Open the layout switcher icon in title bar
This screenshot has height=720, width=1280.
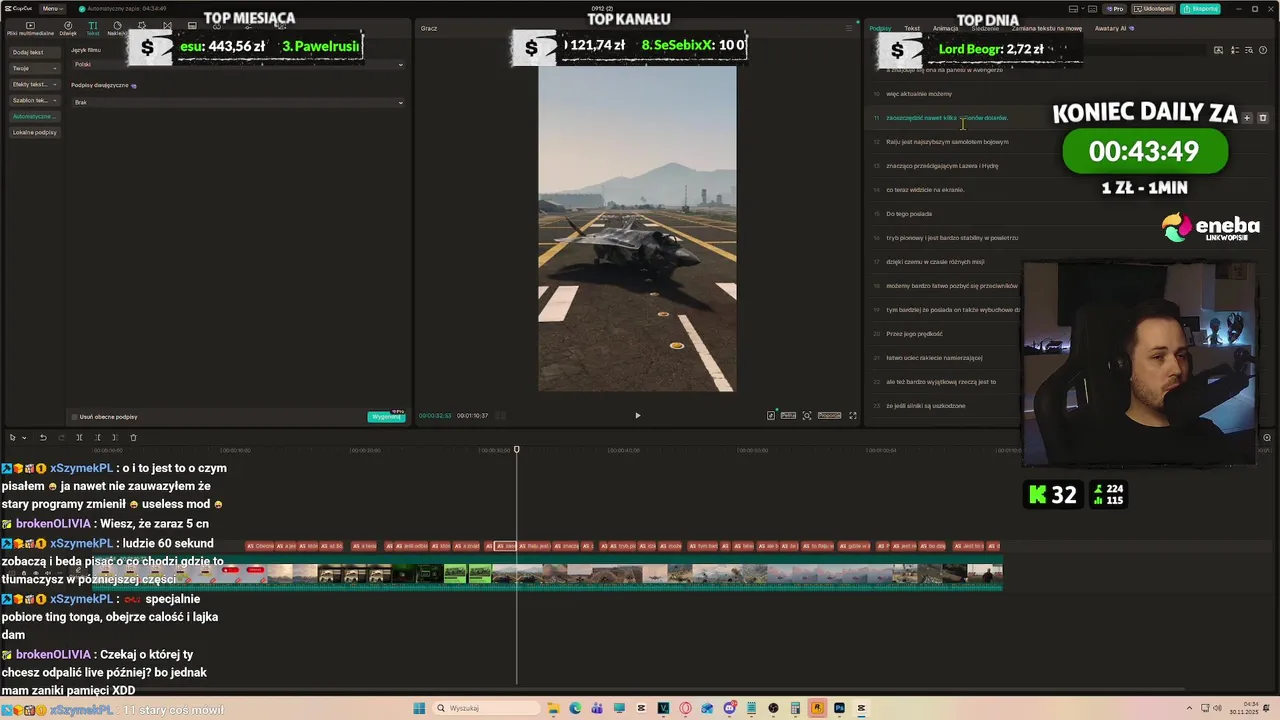(1074, 9)
